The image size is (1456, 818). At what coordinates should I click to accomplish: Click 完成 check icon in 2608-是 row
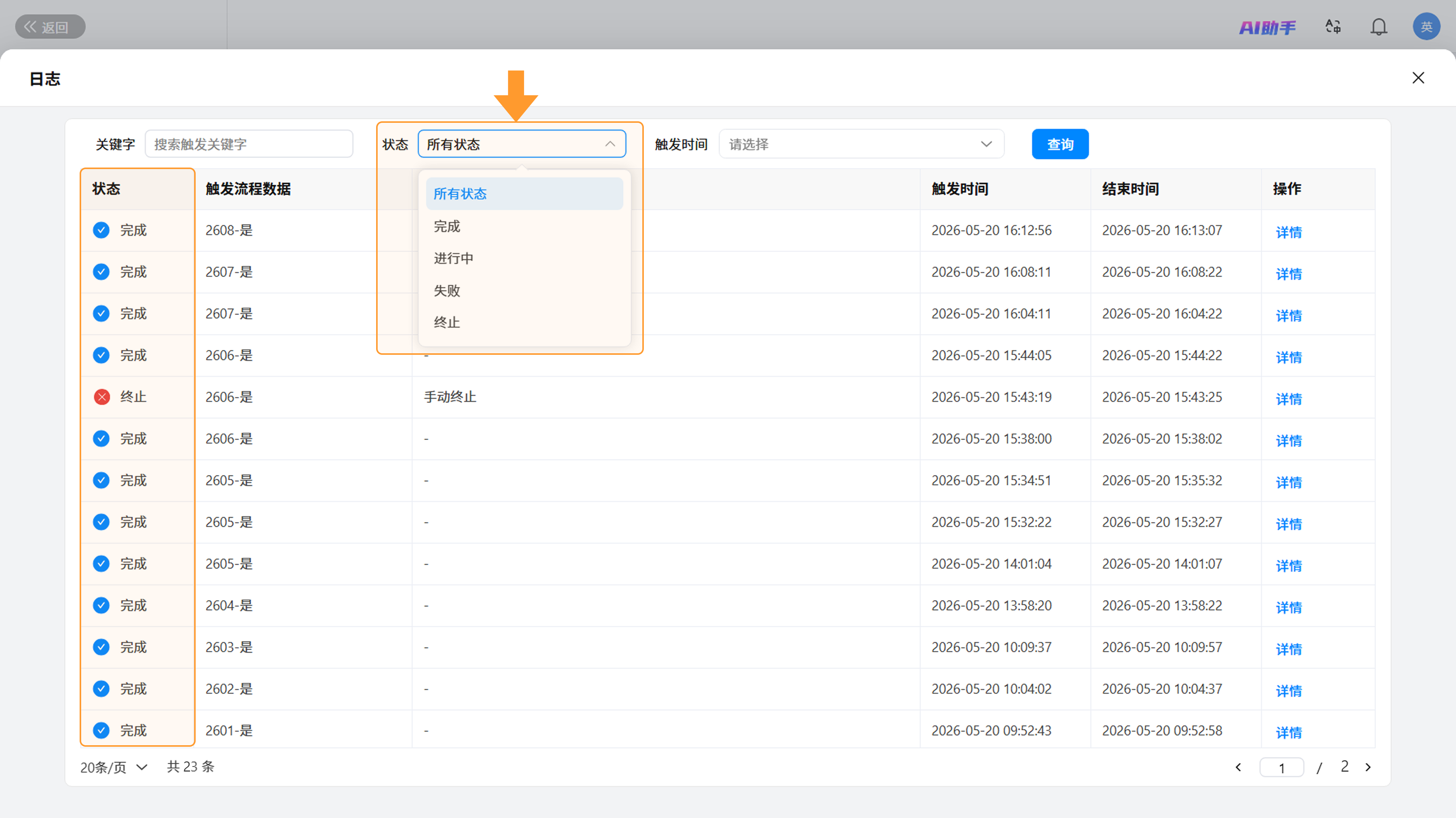click(x=101, y=230)
